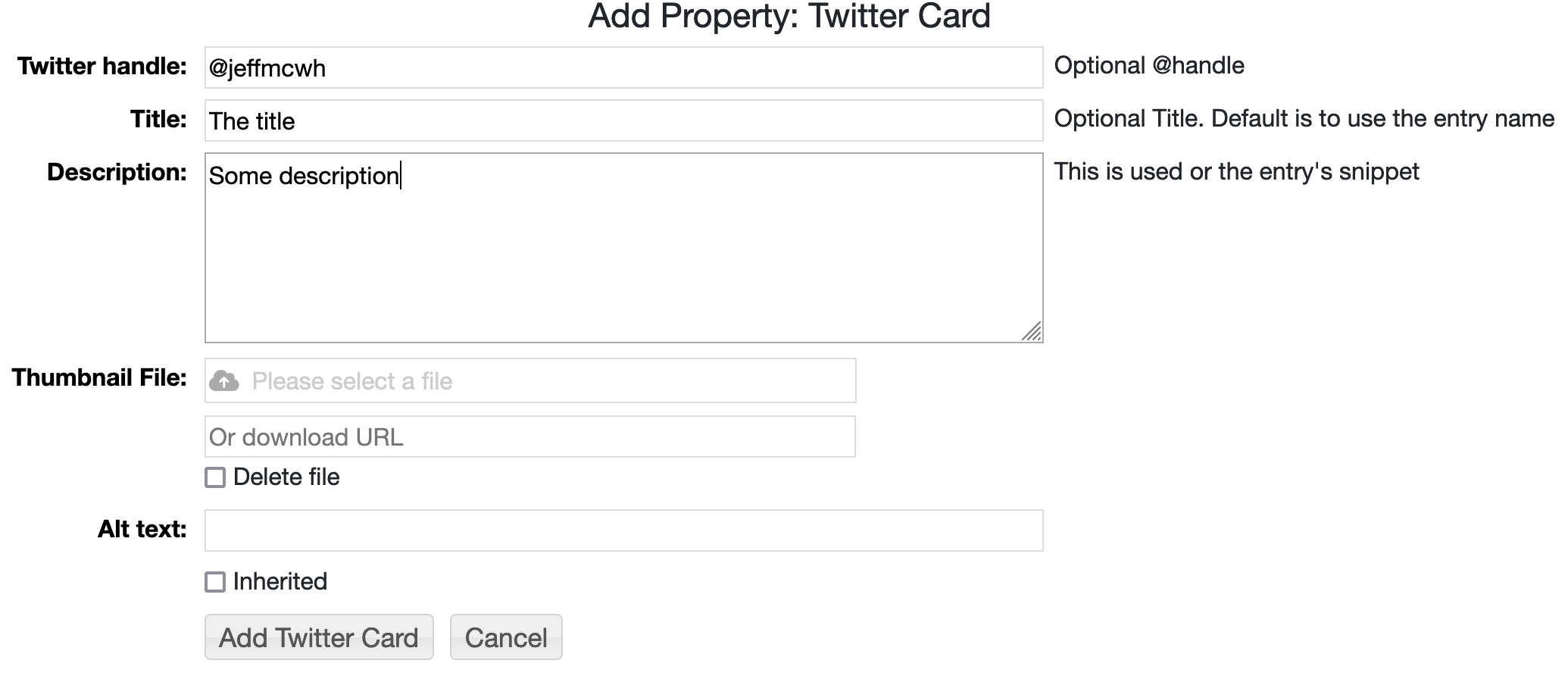Click the 'Description:' field label
This screenshot has height=679, width=1568.
tap(117, 173)
